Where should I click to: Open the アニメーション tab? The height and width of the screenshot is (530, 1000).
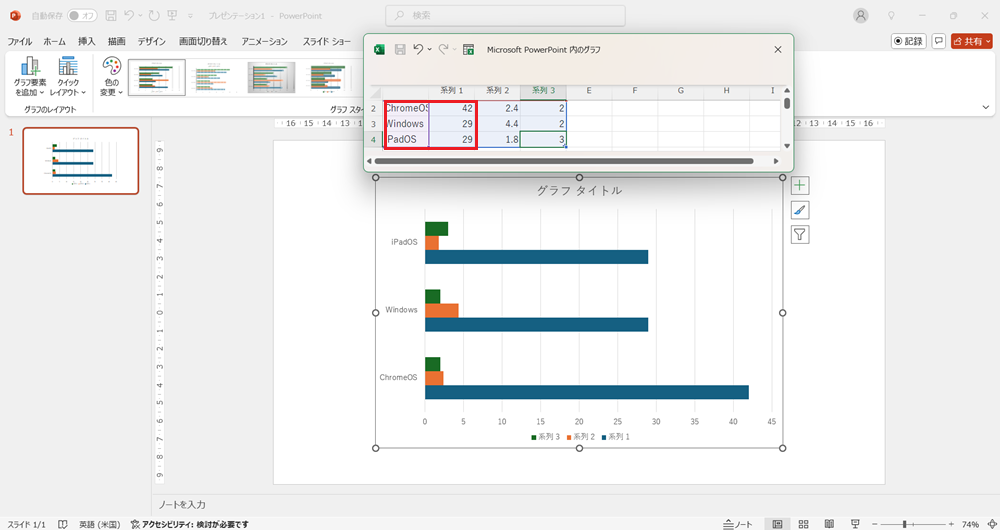[264, 41]
